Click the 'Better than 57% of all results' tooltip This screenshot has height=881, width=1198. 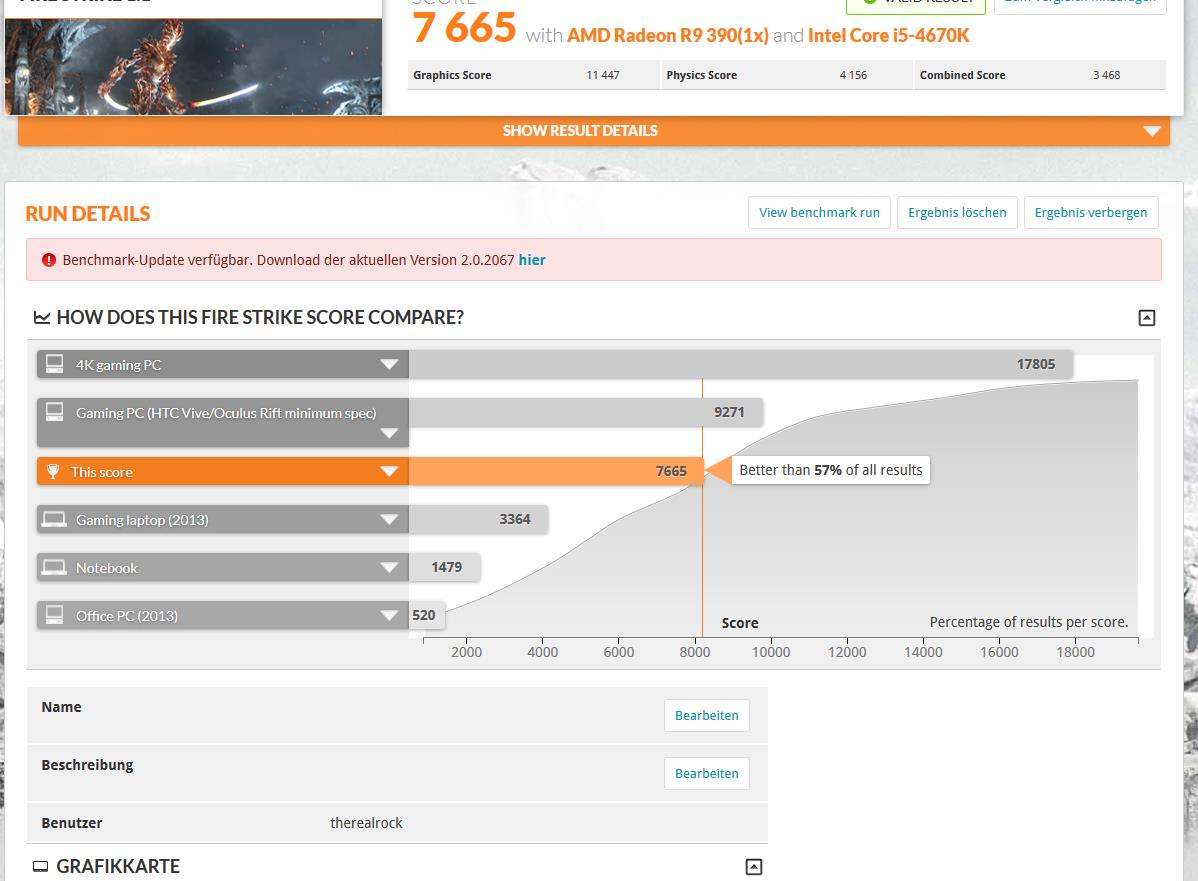tap(831, 470)
